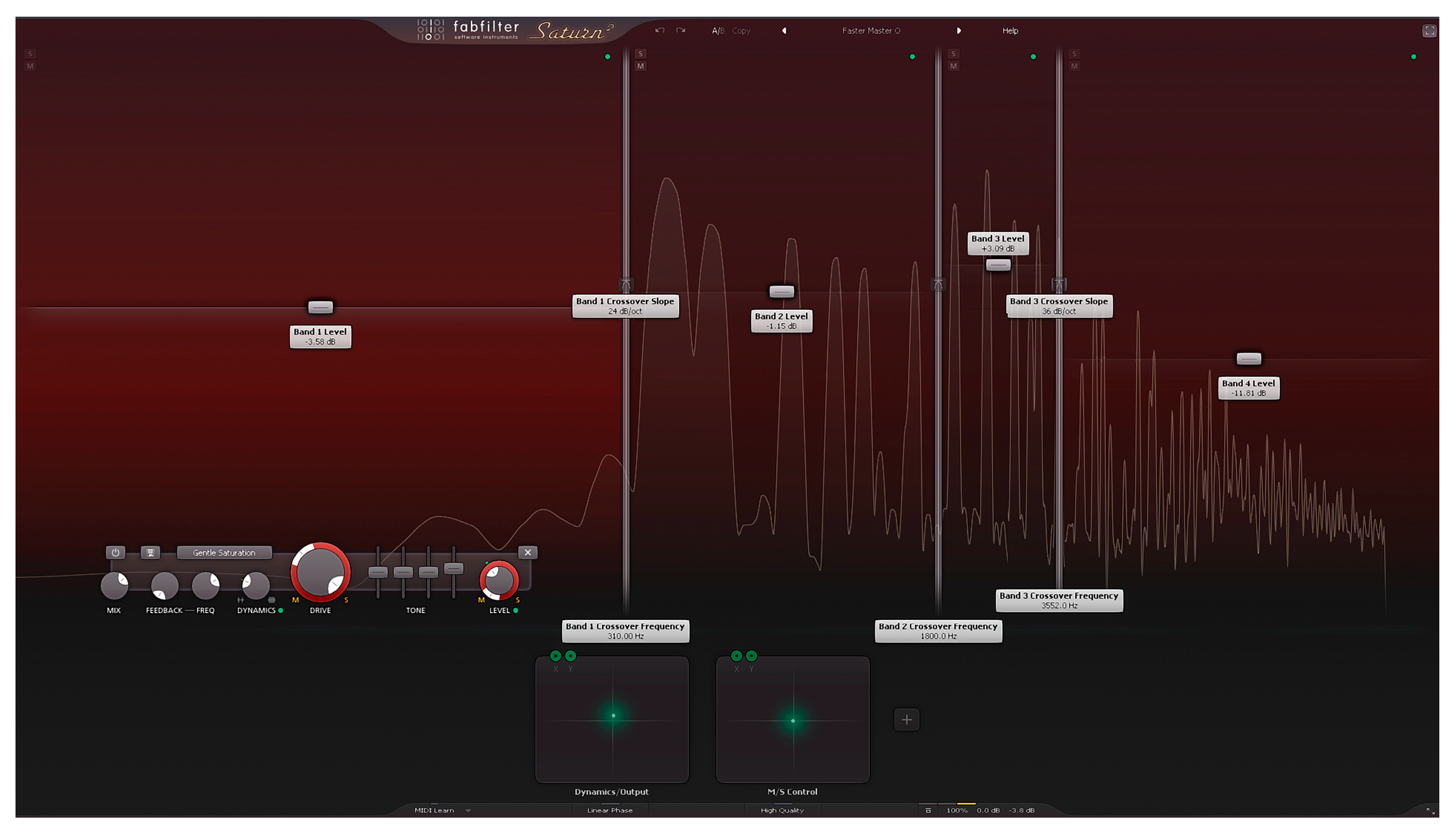The image size is (1456, 832).
Task: Click the A/B compare button
Action: 717,31
